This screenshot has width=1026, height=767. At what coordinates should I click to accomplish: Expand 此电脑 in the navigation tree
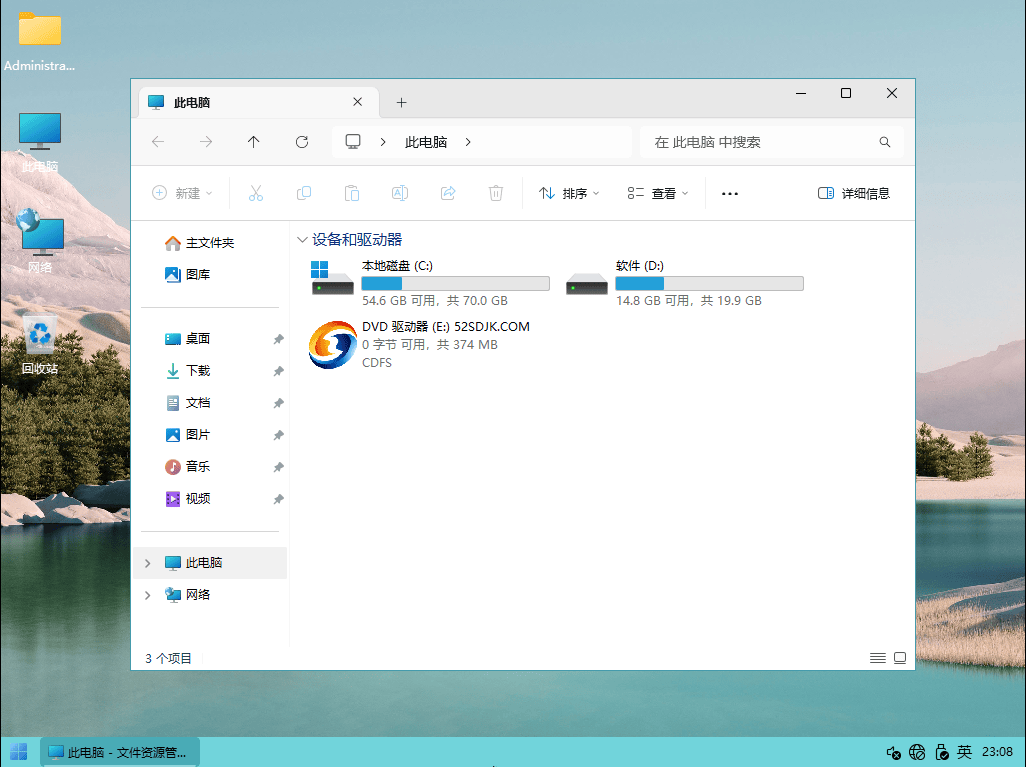[147, 563]
